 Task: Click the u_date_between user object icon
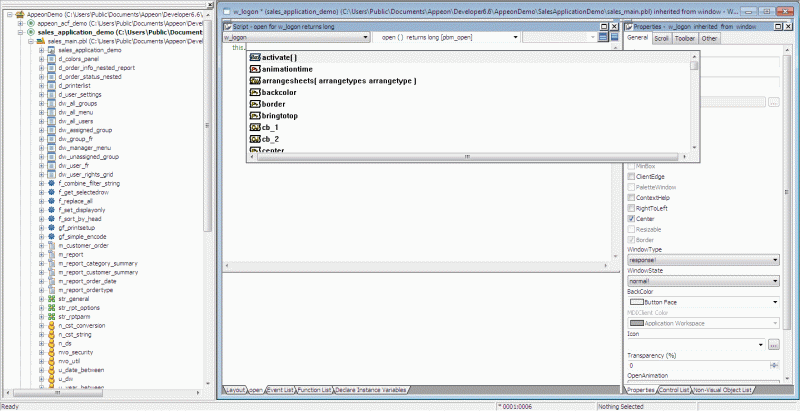point(51,370)
